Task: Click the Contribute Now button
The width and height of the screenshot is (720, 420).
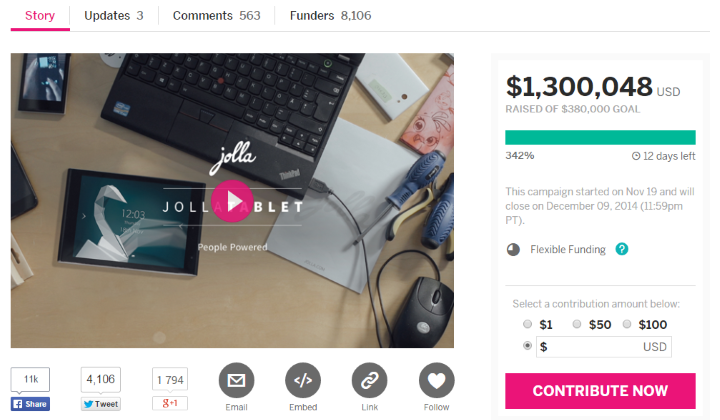Action: (600, 391)
